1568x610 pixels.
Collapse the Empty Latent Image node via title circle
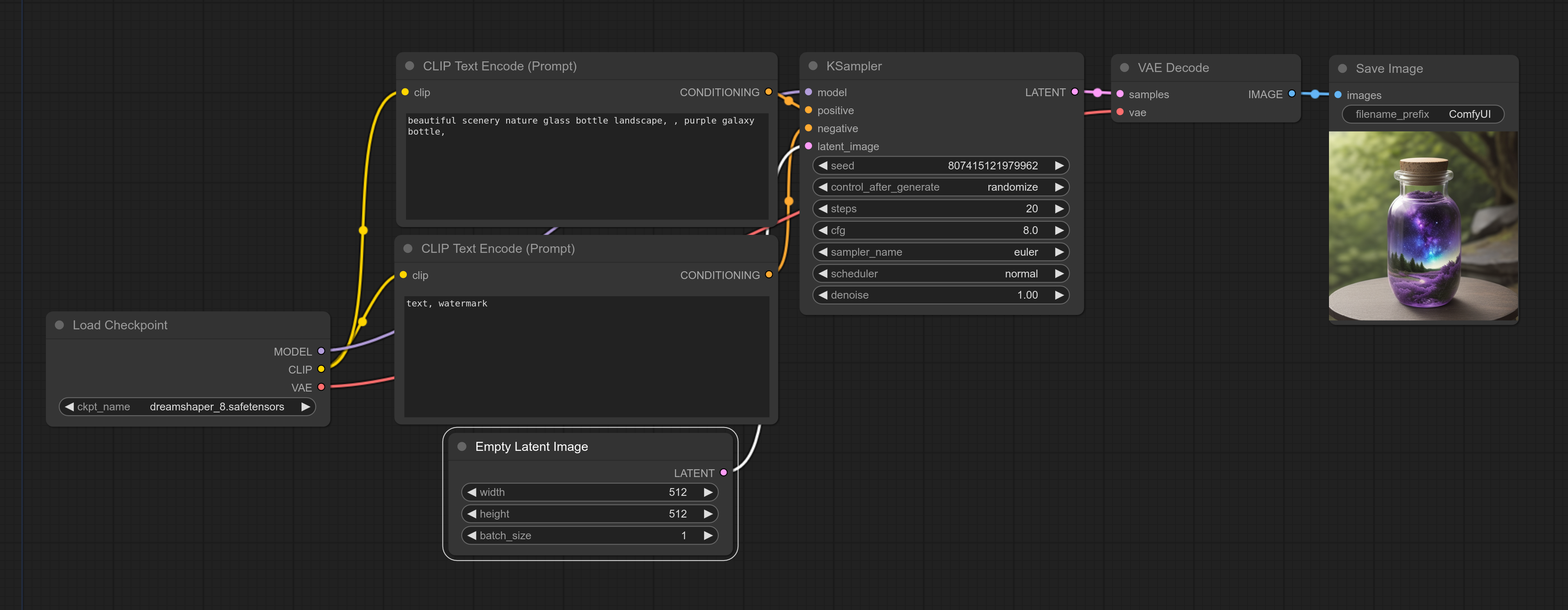462,446
